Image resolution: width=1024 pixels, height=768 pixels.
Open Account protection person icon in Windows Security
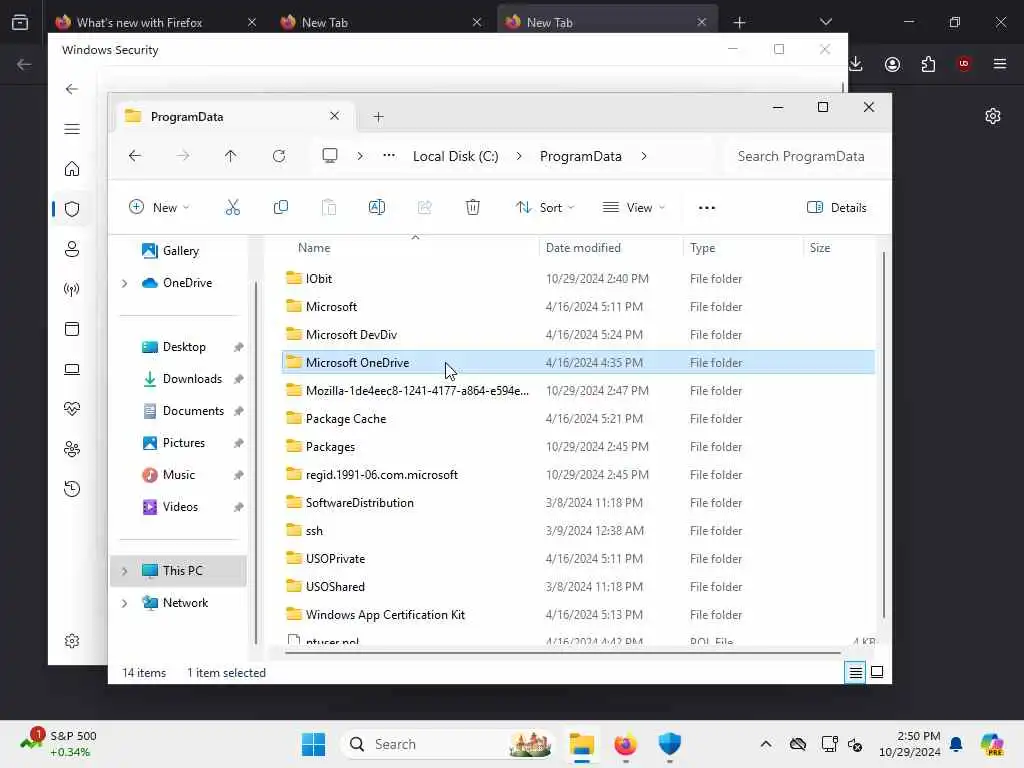tap(72, 249)
